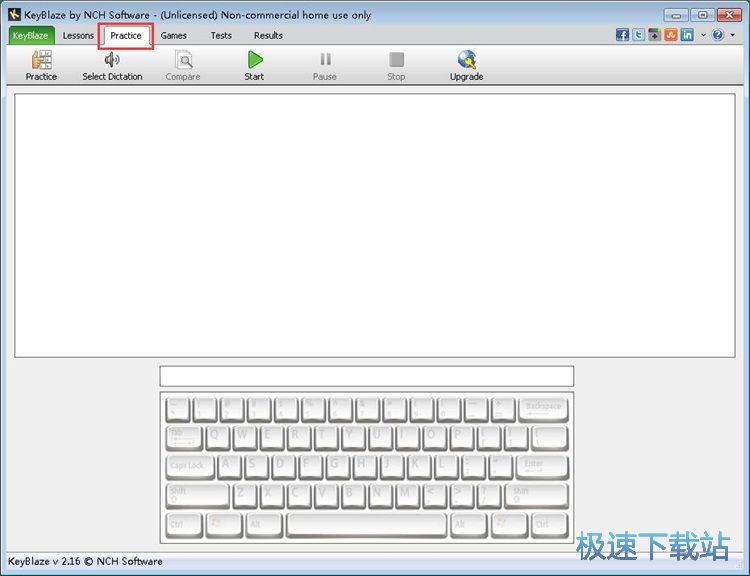Image resolution: width=750 pixels, height=576 pixels.
Task: Click the O key on virtual keyboard
Action: [x=434, y=437]
